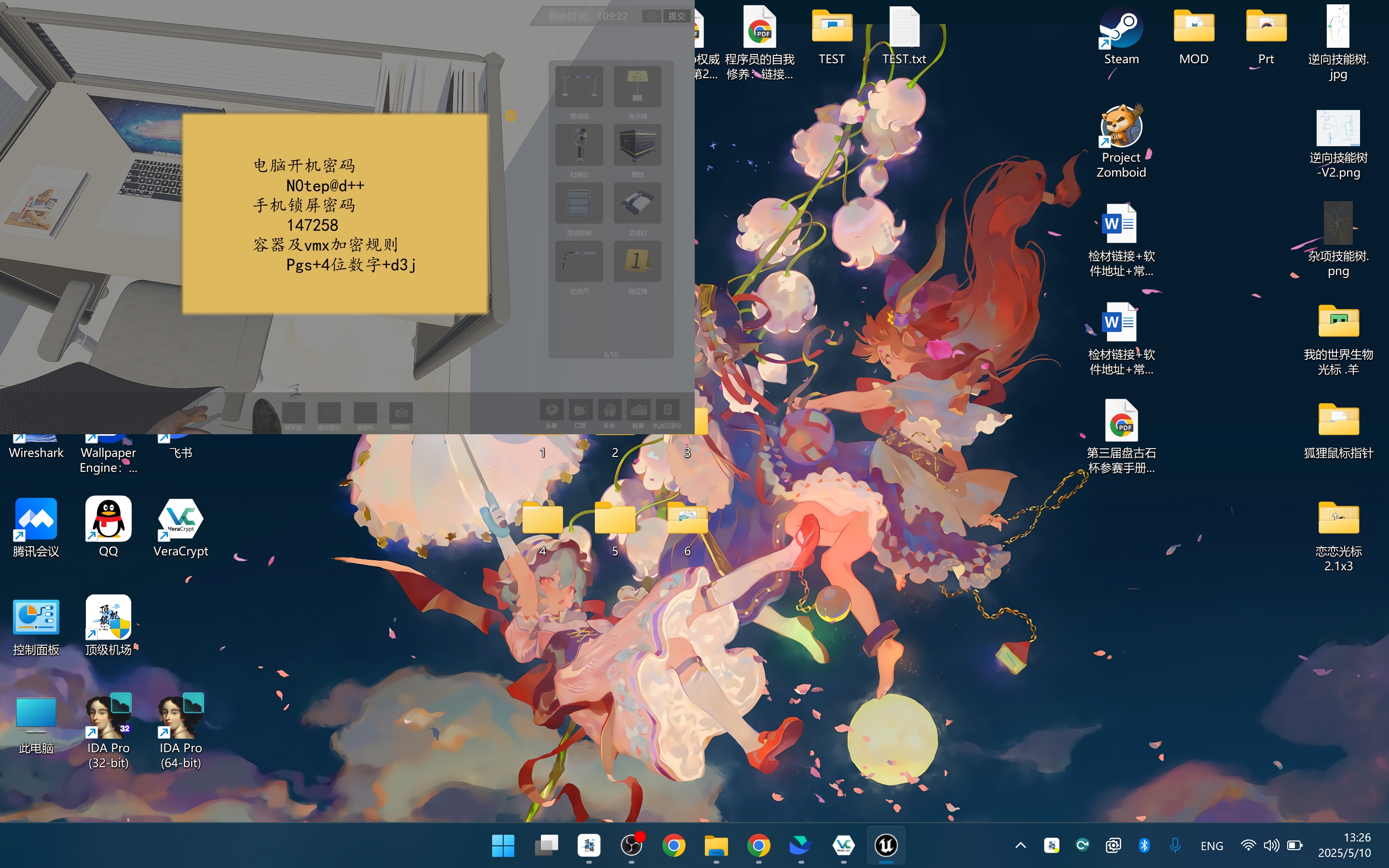Open 我的世界生物光标 folder
Screen dimensions: 1389x868
pyautogui.click(x=1338, y=340)
